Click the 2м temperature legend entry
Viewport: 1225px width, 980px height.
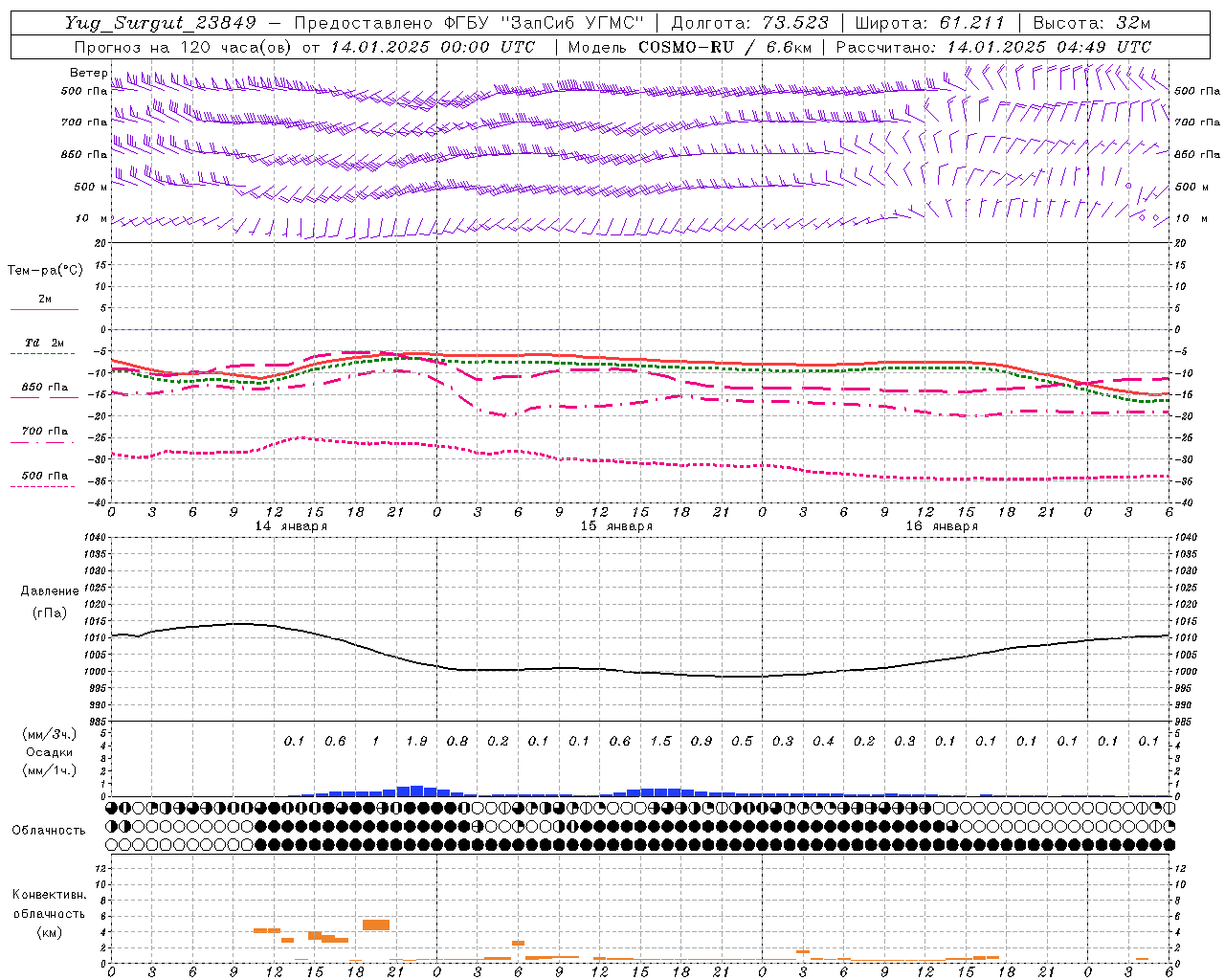pos(45,300)
